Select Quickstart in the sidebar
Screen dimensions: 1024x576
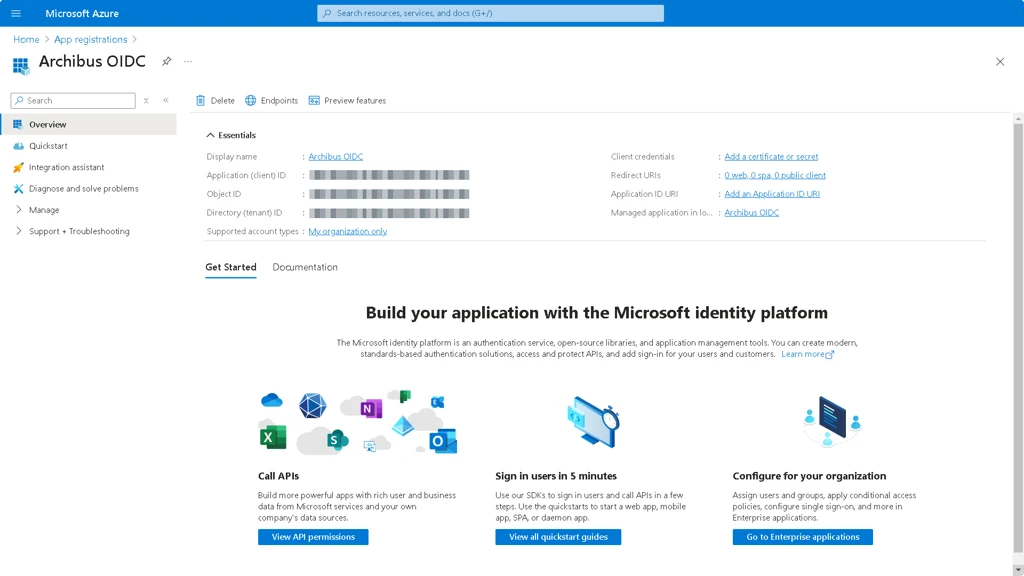[48, 146]
